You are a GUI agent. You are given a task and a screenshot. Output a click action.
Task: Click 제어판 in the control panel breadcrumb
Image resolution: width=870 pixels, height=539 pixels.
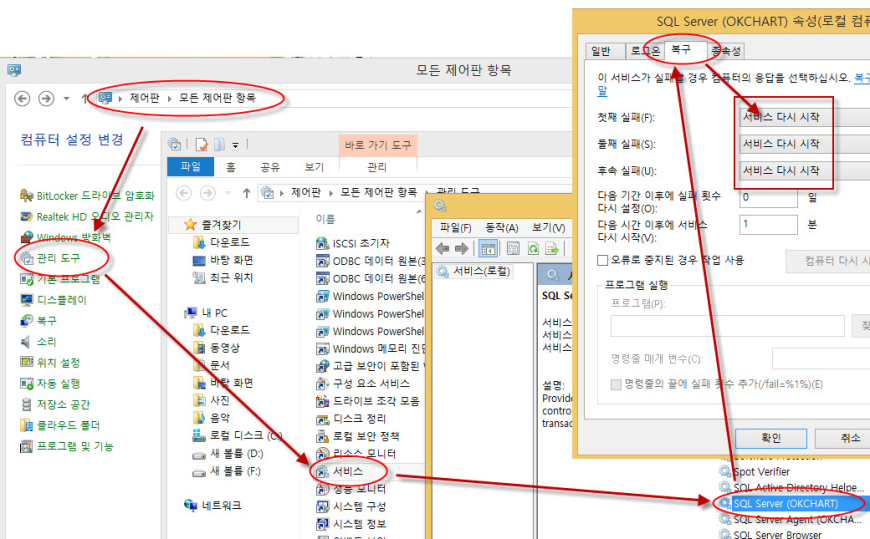144,98
